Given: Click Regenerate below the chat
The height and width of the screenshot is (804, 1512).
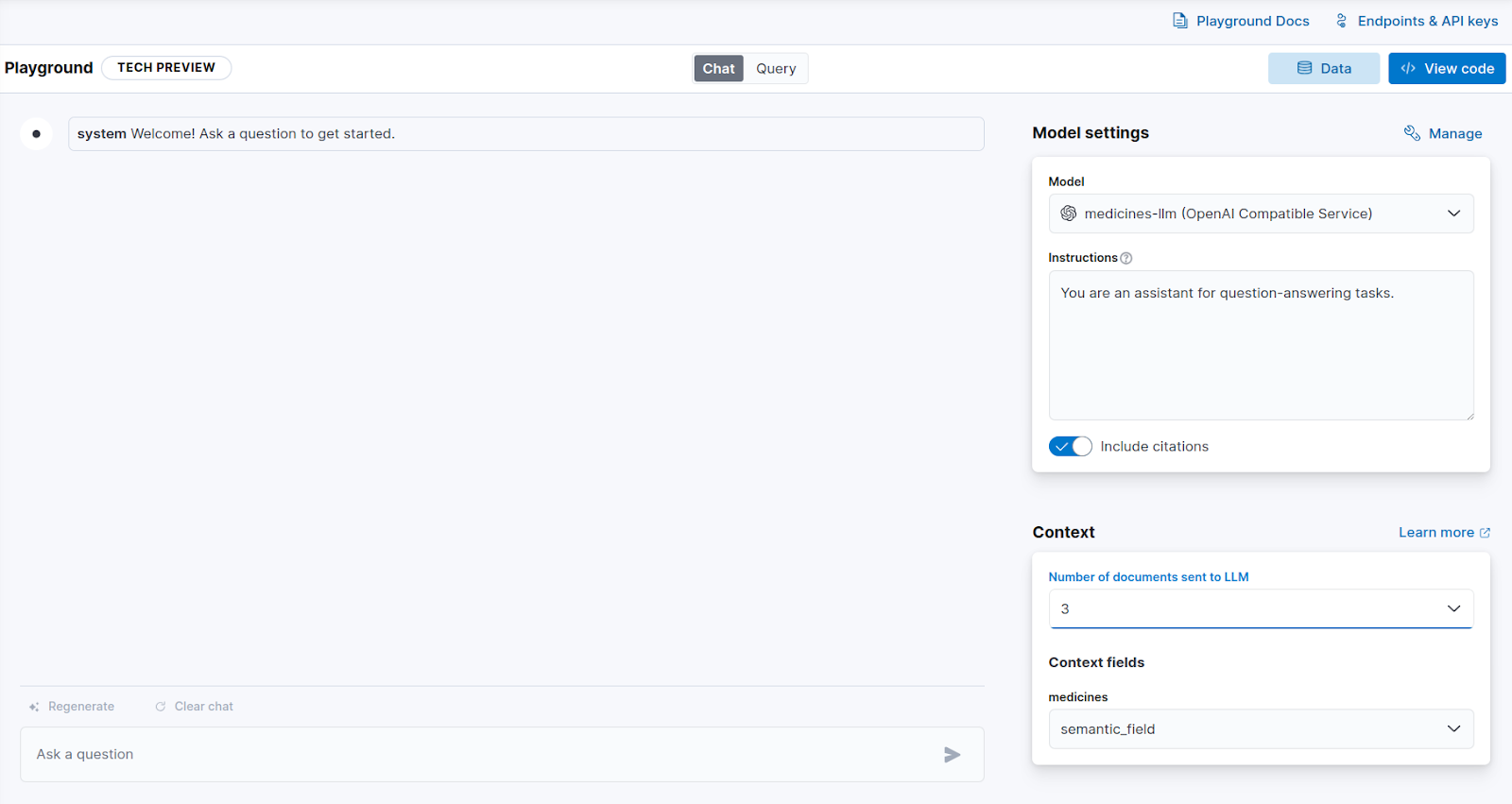Looking at the screenshot, I should coord(72,707).
